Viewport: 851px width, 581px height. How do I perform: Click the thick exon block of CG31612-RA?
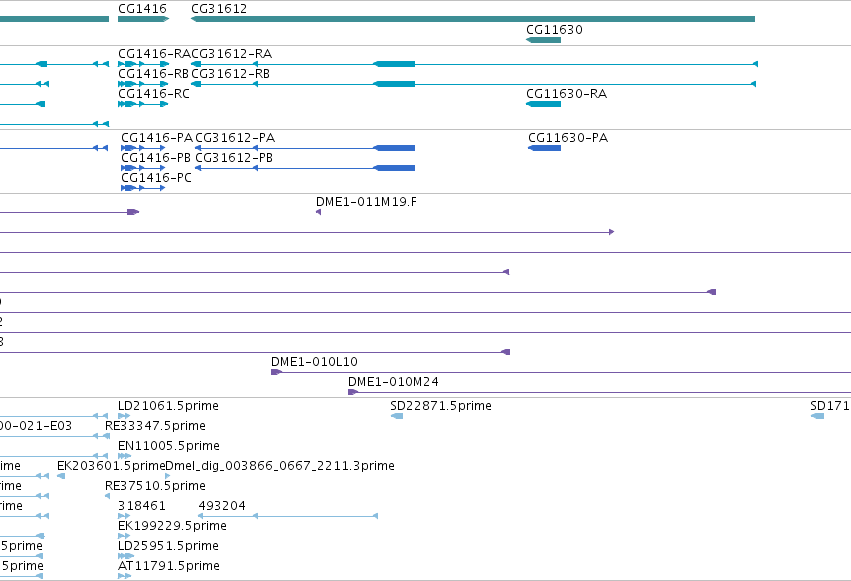[x=395, y=64]
